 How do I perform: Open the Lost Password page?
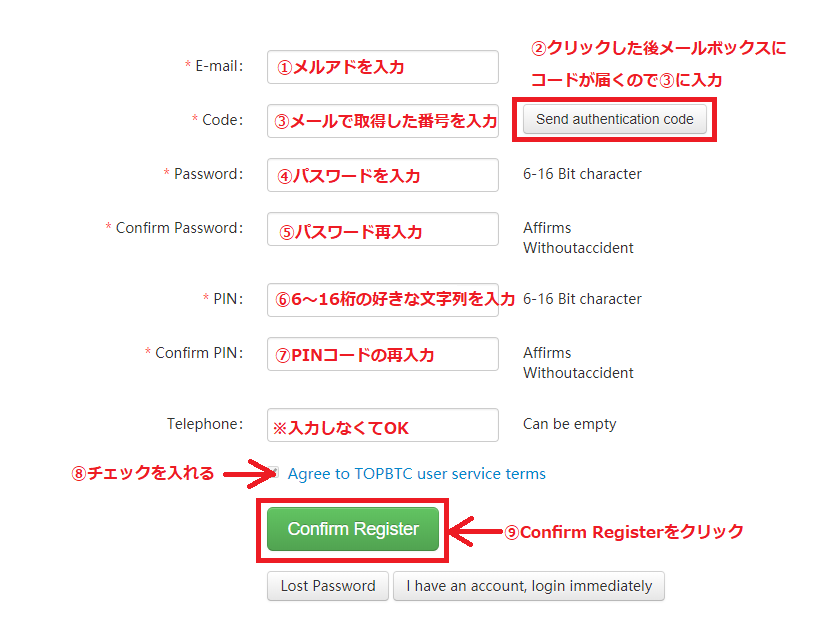tap(328, 586)
